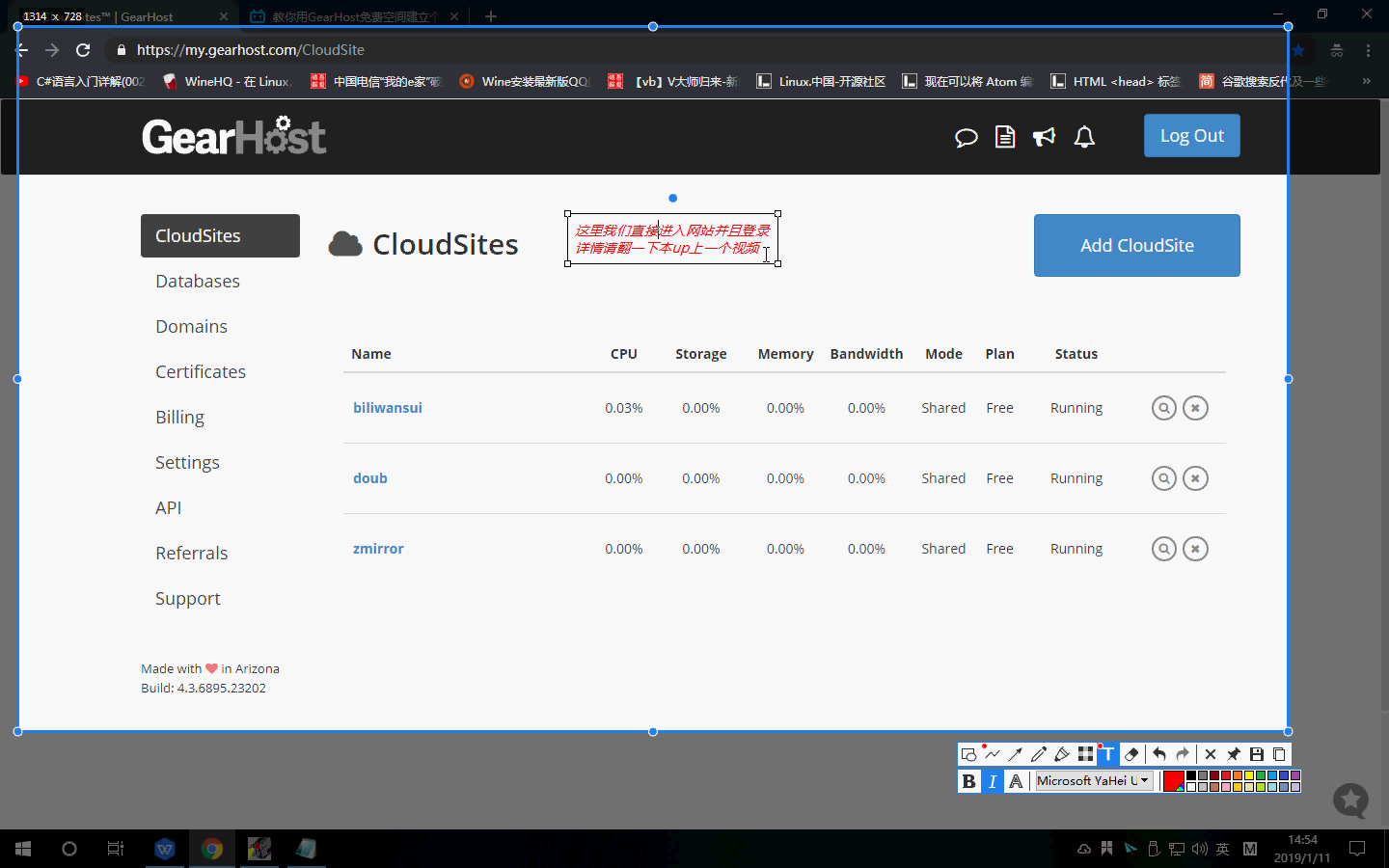The height and width of the screenshot is (868, 1389).
Task: Delete the zmirror site
Action: click(1195, 549)
